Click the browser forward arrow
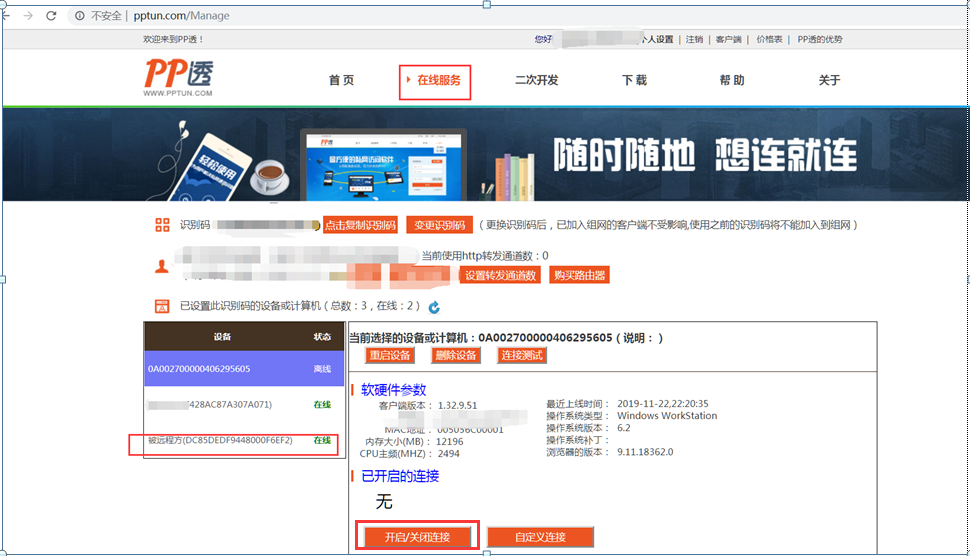 pyautogui.click(x=27, y=16)
